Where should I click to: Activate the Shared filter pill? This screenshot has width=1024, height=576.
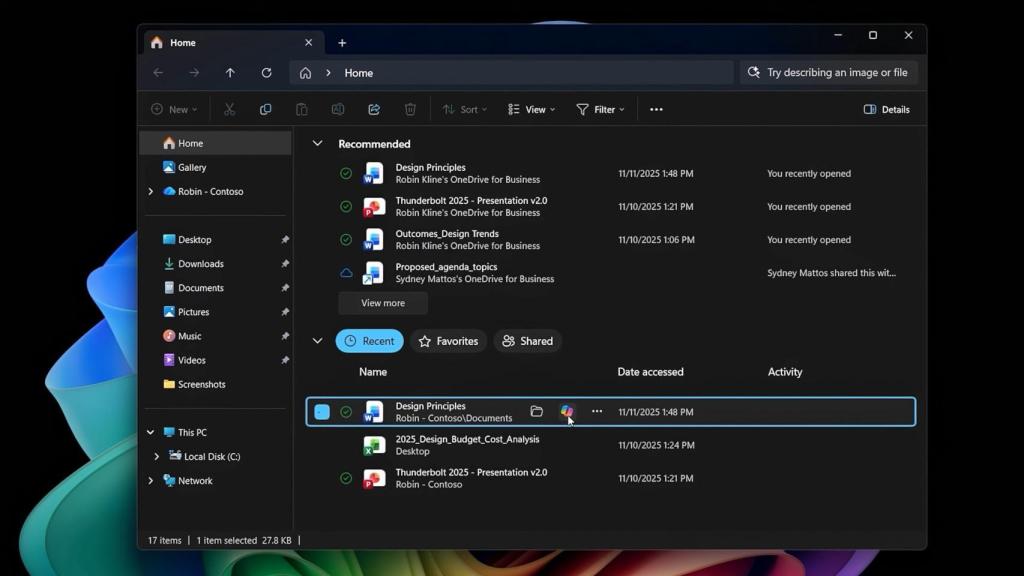tap(528, 341)
